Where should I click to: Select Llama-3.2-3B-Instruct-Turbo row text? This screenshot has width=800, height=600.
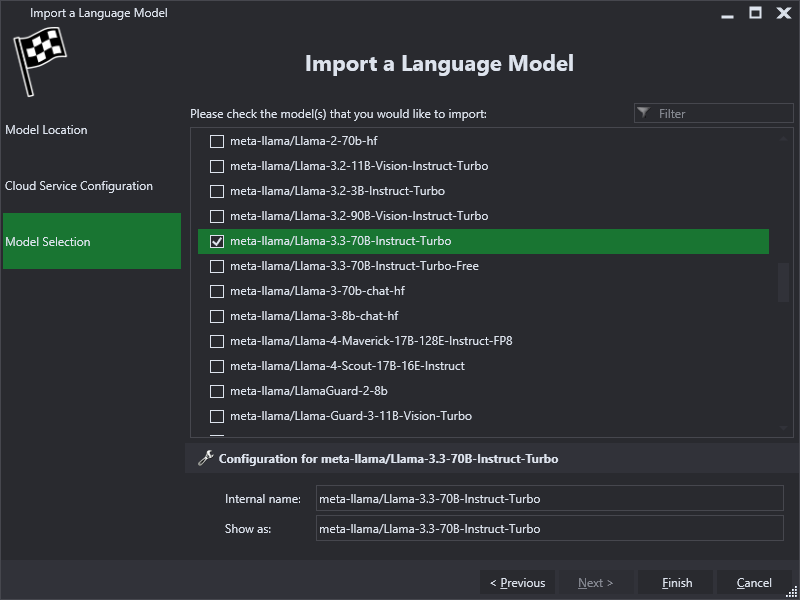pos(337,191)
